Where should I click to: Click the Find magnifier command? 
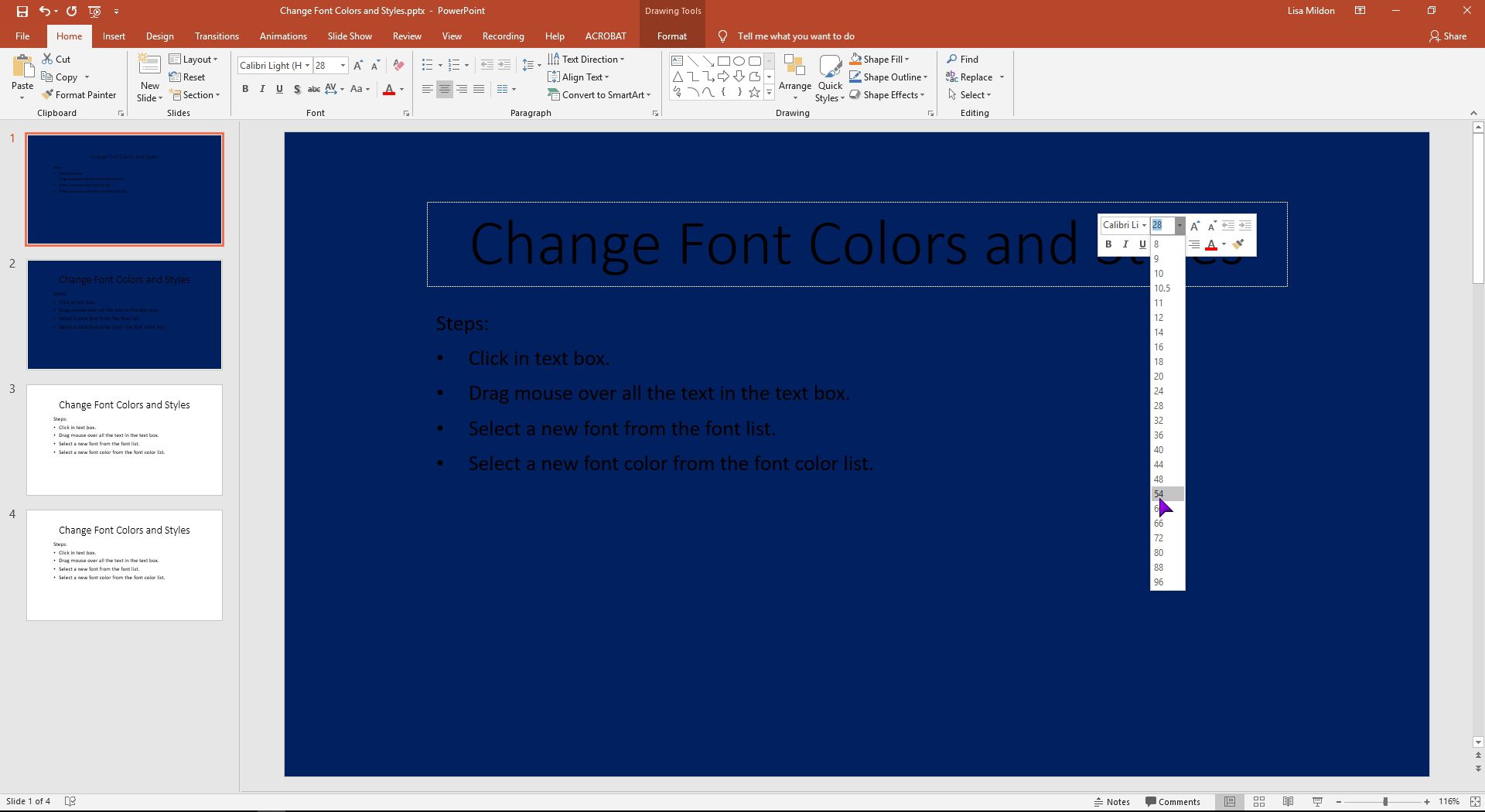[962, 59]
